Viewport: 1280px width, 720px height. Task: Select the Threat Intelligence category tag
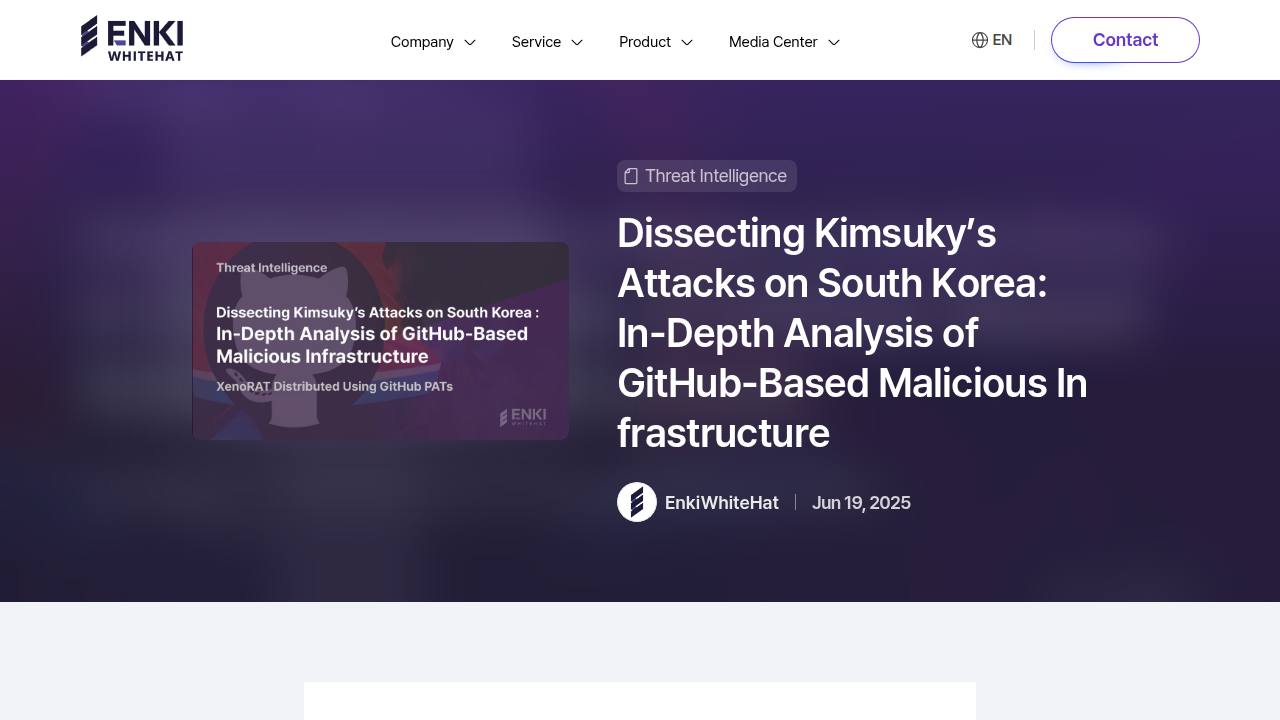[x=707, y=176]
